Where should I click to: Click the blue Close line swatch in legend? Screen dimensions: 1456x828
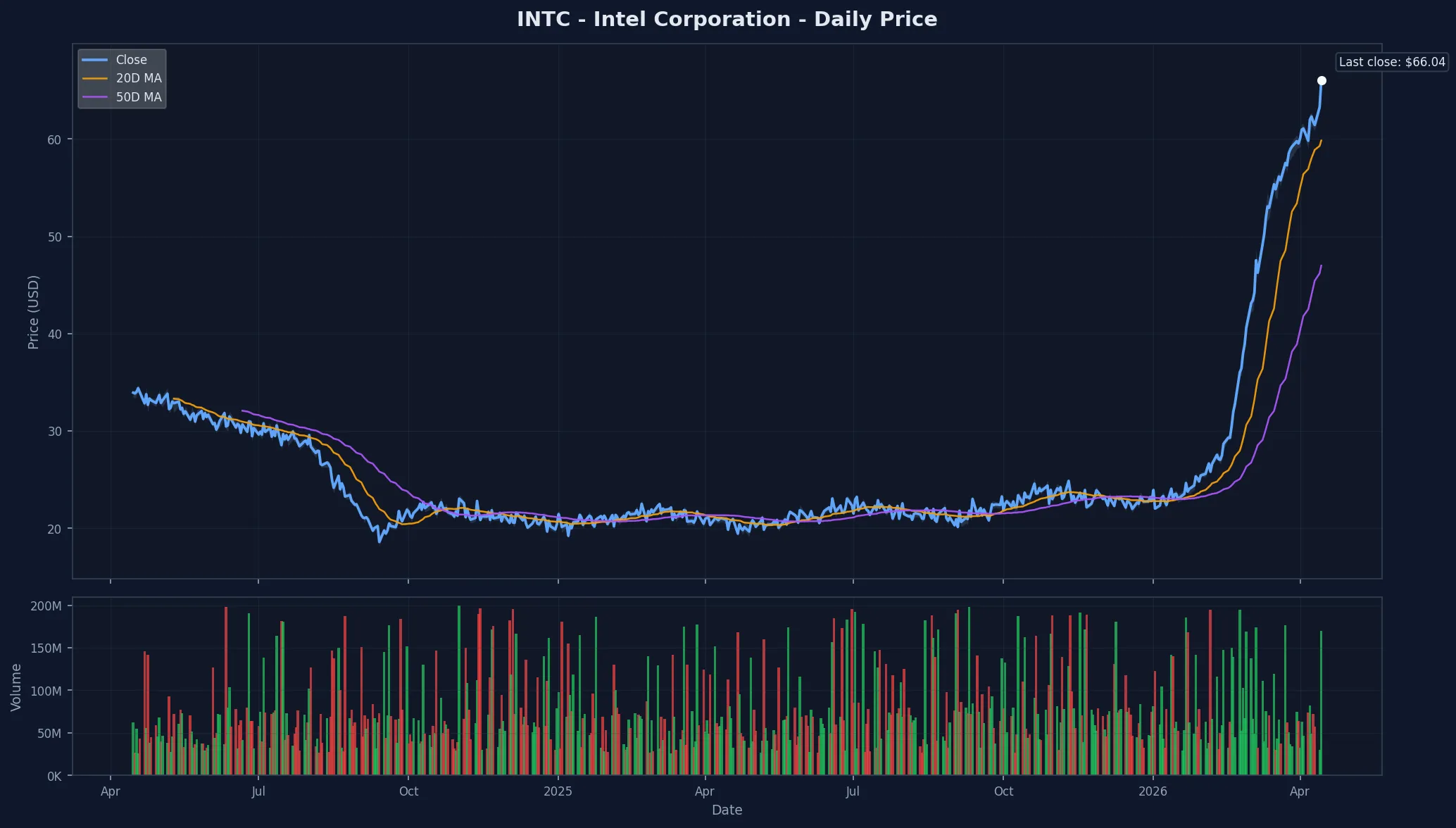click(95, 60)
